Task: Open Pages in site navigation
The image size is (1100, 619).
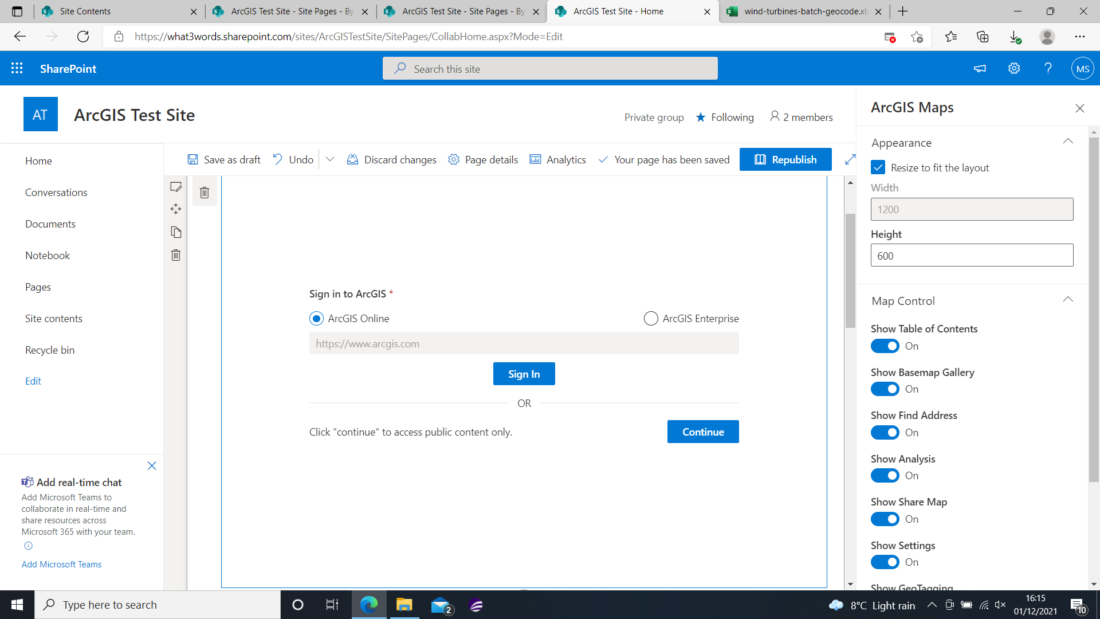Action: click(x=38, y=287)
